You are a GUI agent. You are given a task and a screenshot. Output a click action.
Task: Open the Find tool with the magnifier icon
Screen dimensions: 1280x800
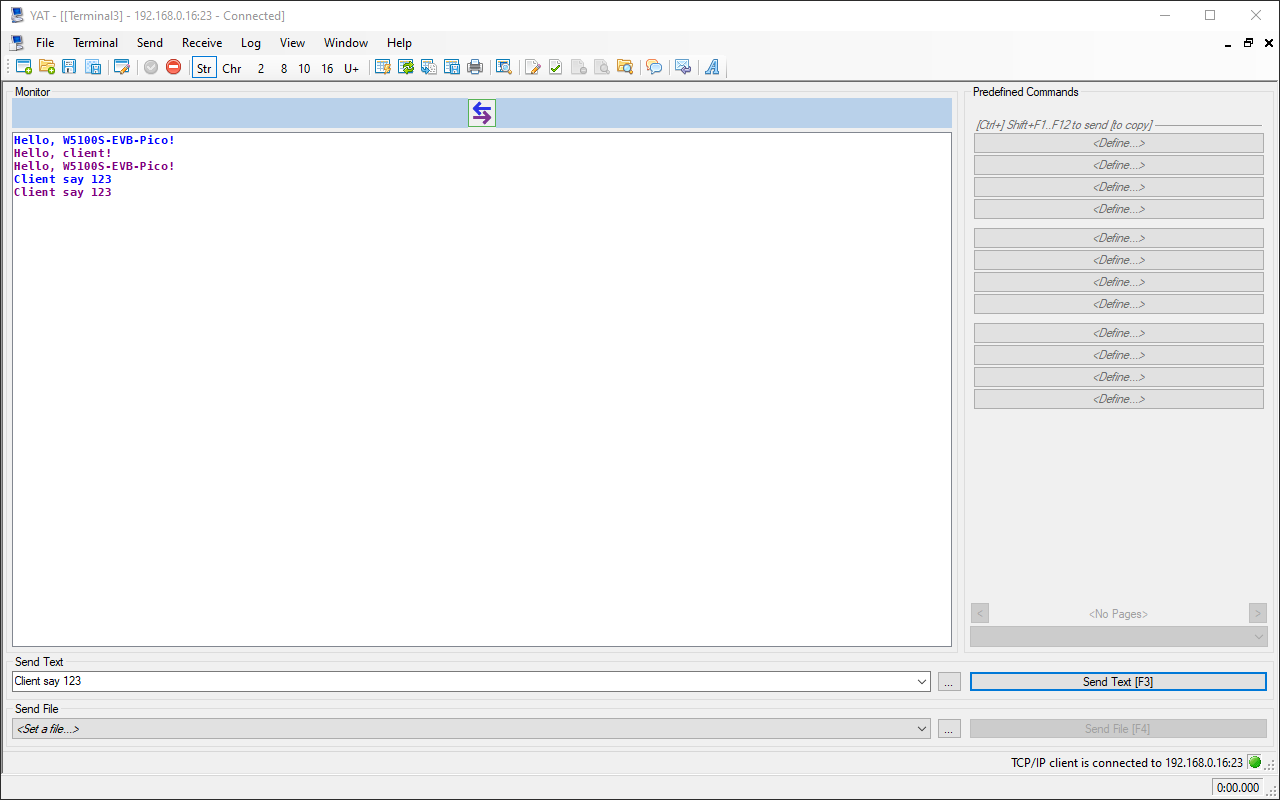[x=504, y=68]
